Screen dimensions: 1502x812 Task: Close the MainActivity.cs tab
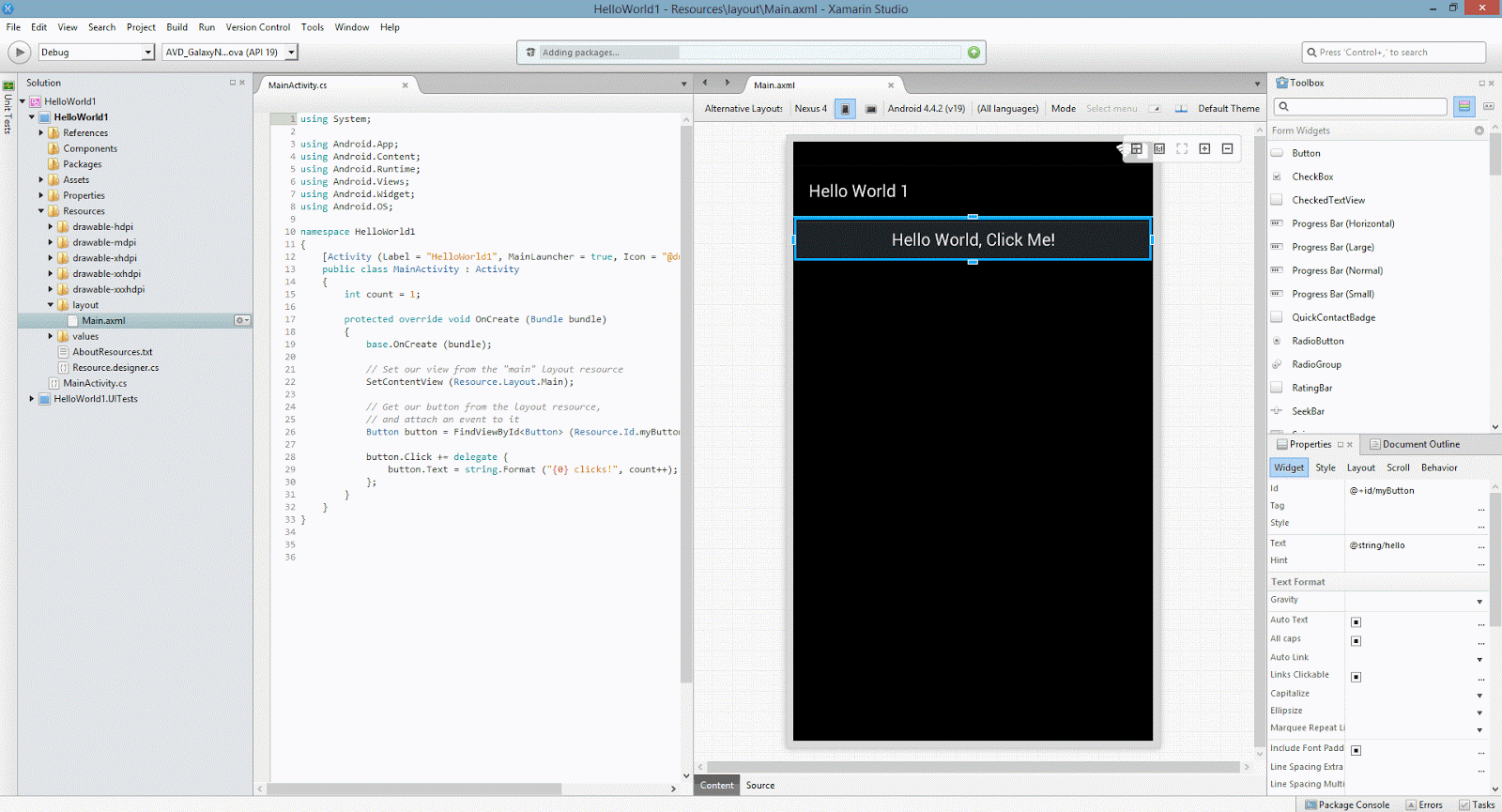406,85
